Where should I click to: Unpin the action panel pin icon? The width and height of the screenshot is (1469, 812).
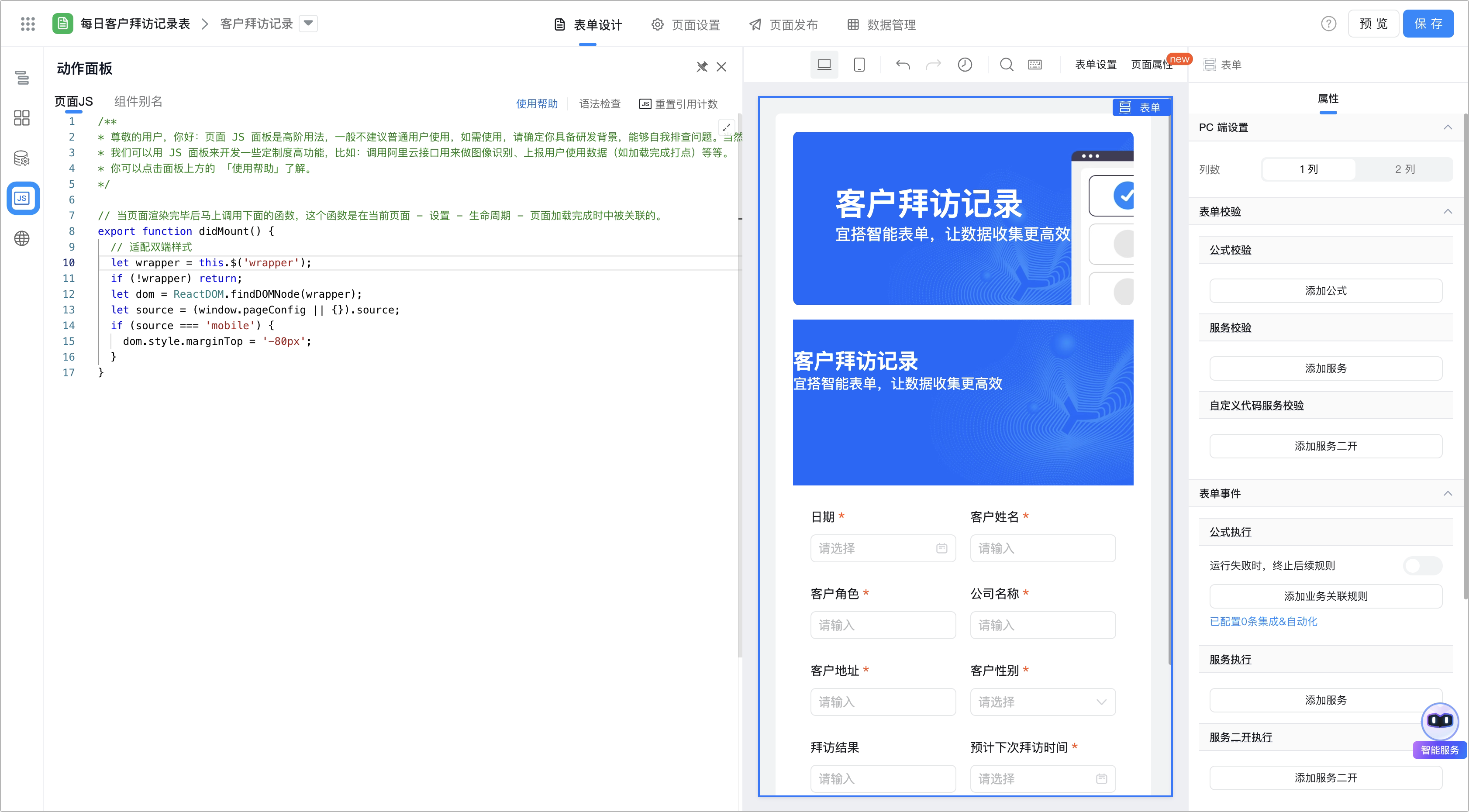point(701,67)
